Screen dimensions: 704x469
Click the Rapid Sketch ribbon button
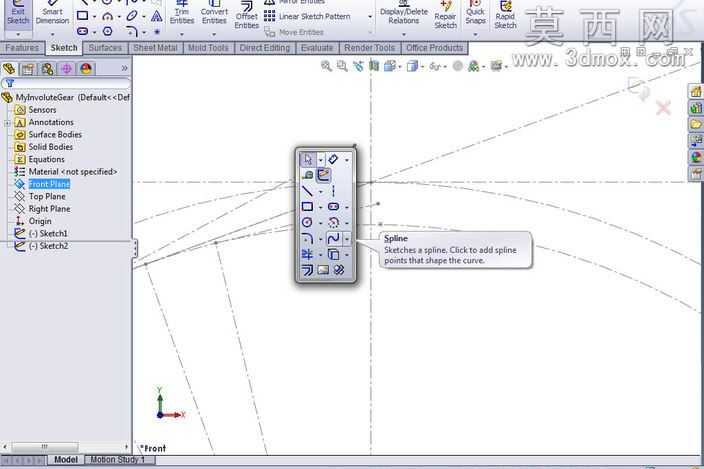(x=505, y=16)
